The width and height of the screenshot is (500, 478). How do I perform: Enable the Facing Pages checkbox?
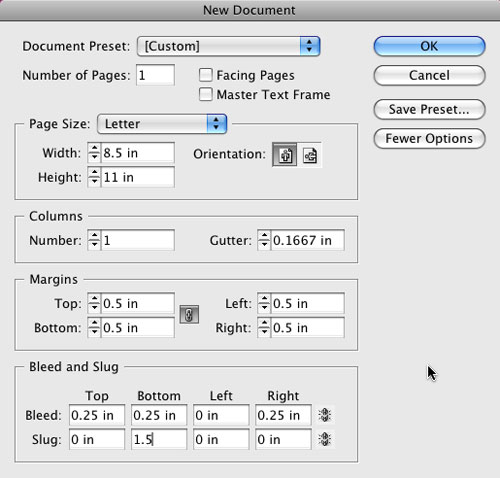click(x=205, y=75)
